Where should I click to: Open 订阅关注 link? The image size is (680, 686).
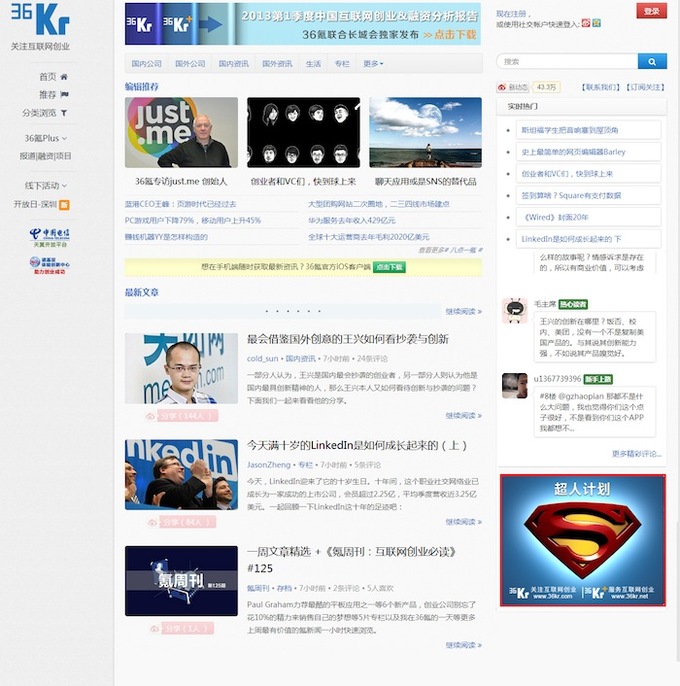[x=645, y=87]
